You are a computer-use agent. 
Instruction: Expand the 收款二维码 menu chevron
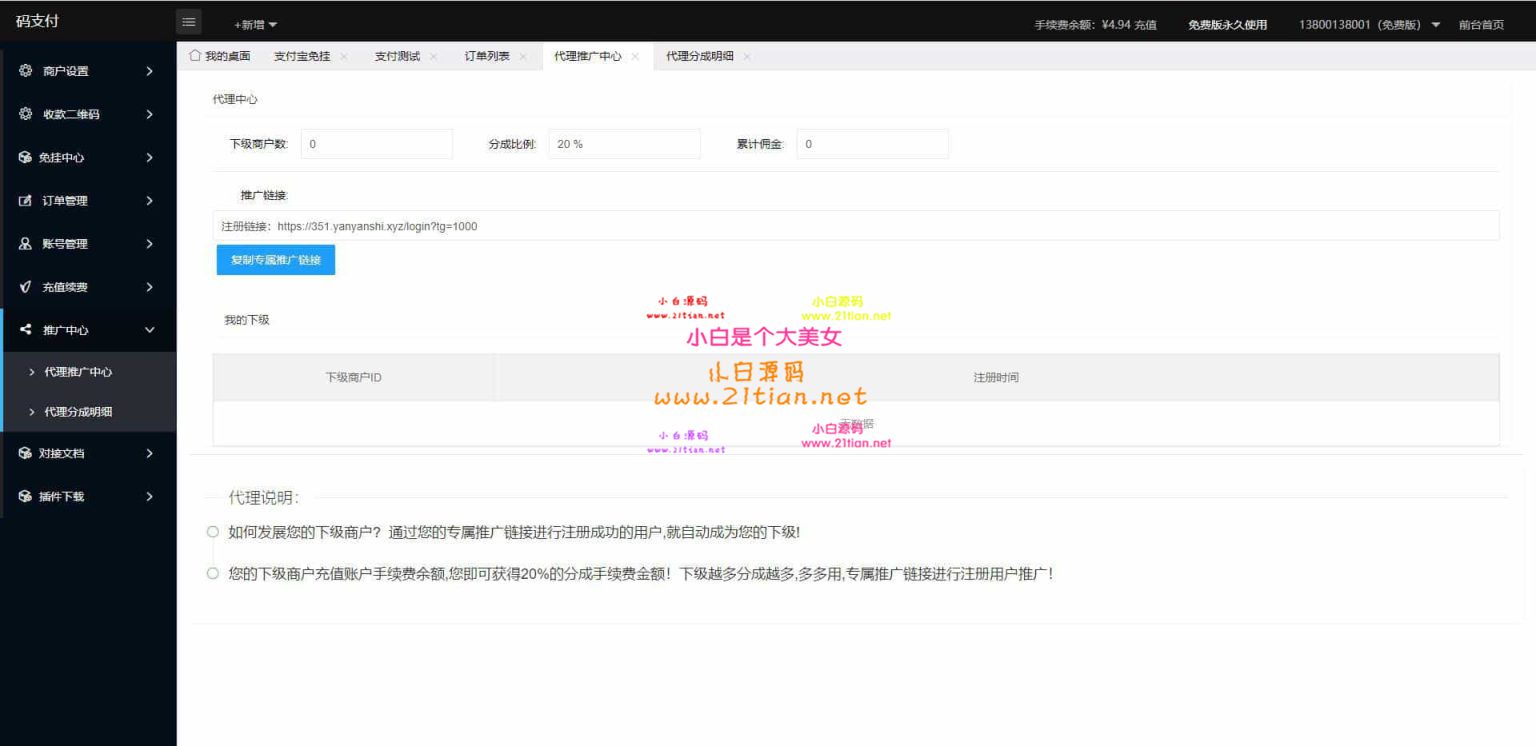(150, 114)
